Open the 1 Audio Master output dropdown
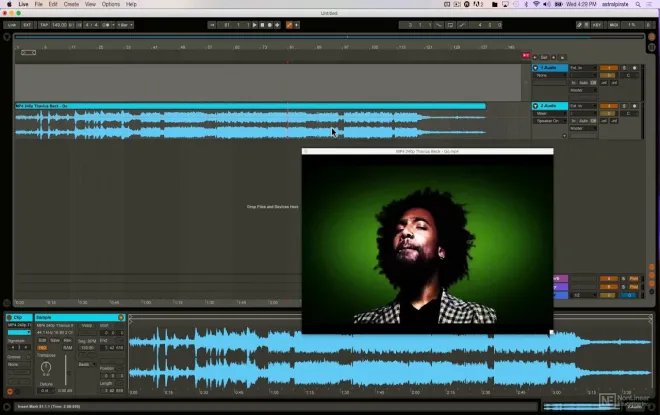This screenshot has width=660, height=415. tap(583, 90)
